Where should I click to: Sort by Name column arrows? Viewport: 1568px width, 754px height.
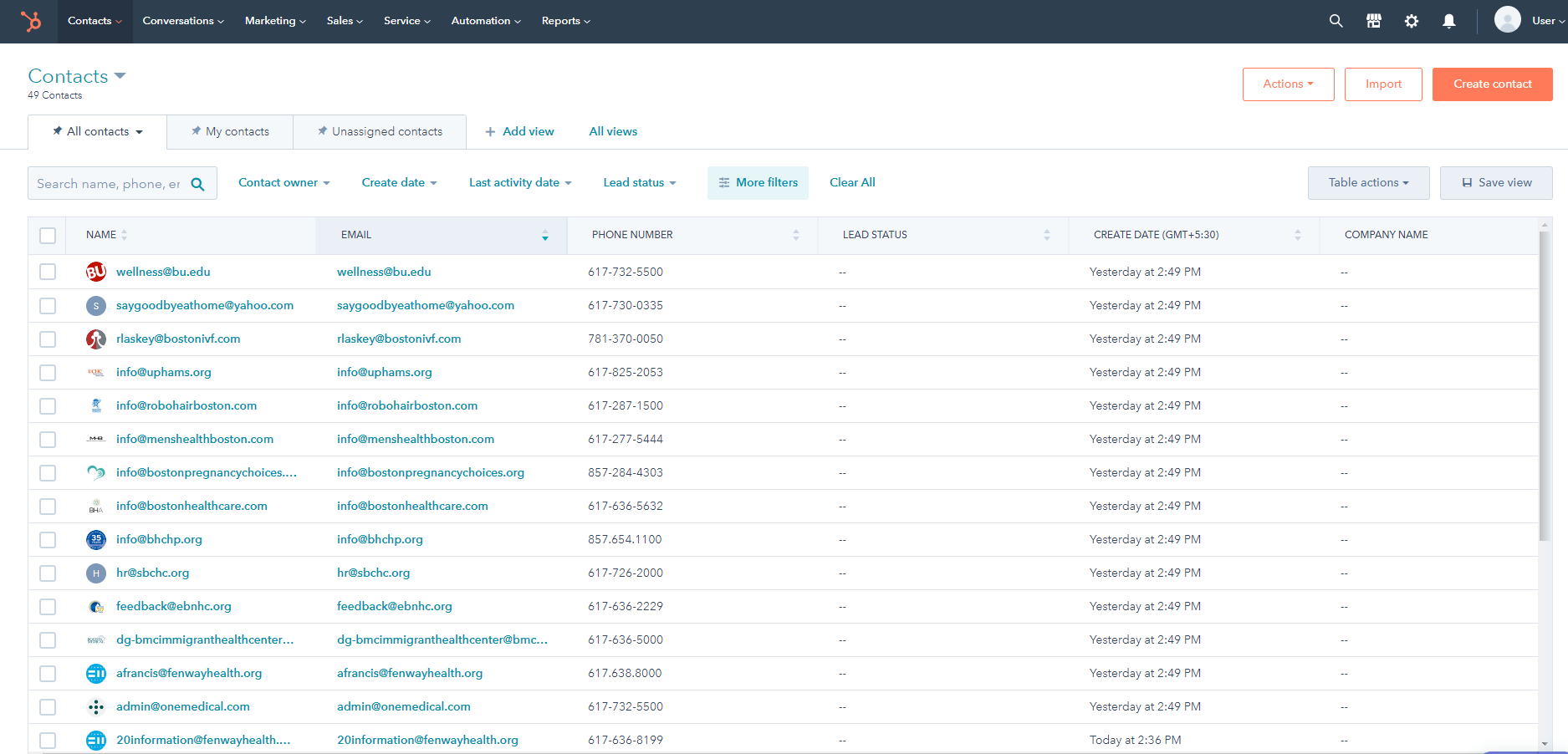click(x=124, y=235)
